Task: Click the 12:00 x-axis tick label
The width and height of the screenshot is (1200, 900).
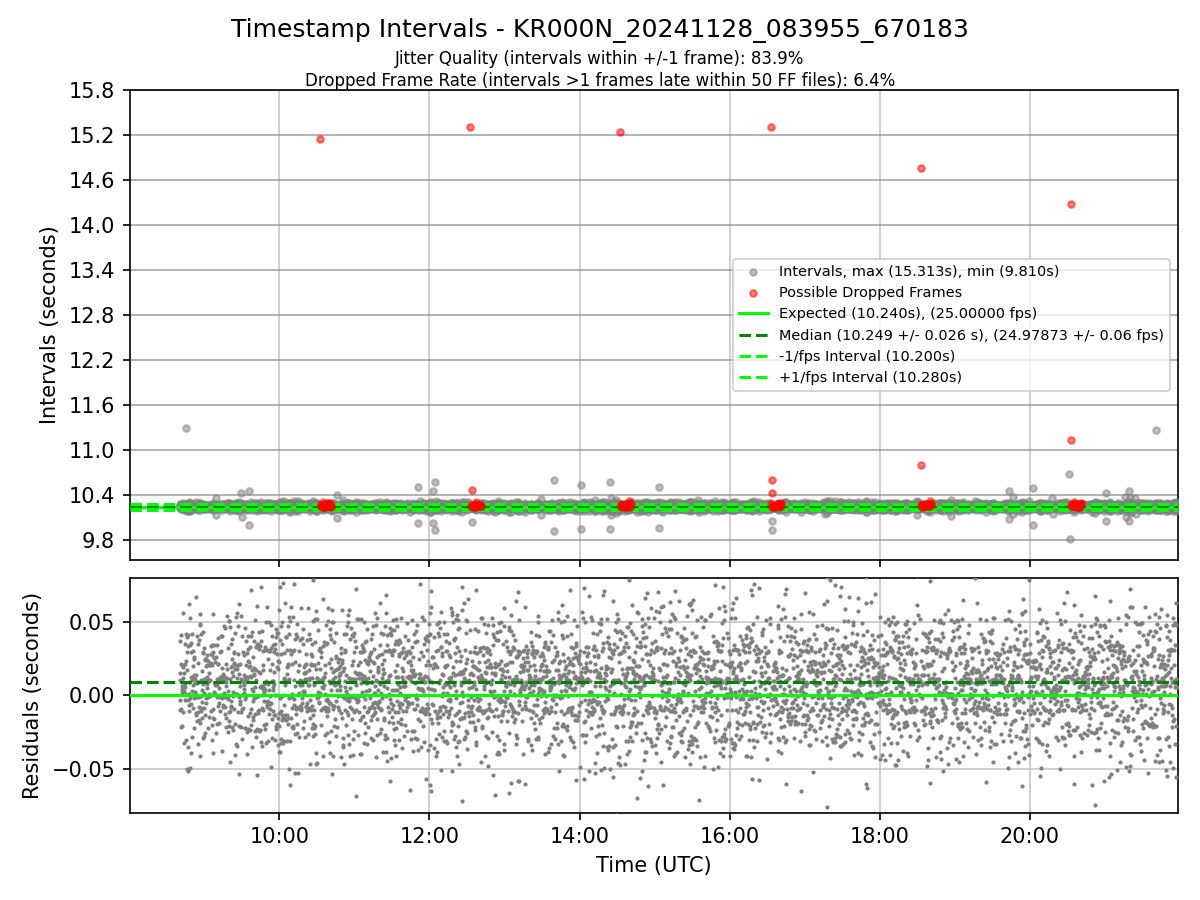Action: click(429, 834)
